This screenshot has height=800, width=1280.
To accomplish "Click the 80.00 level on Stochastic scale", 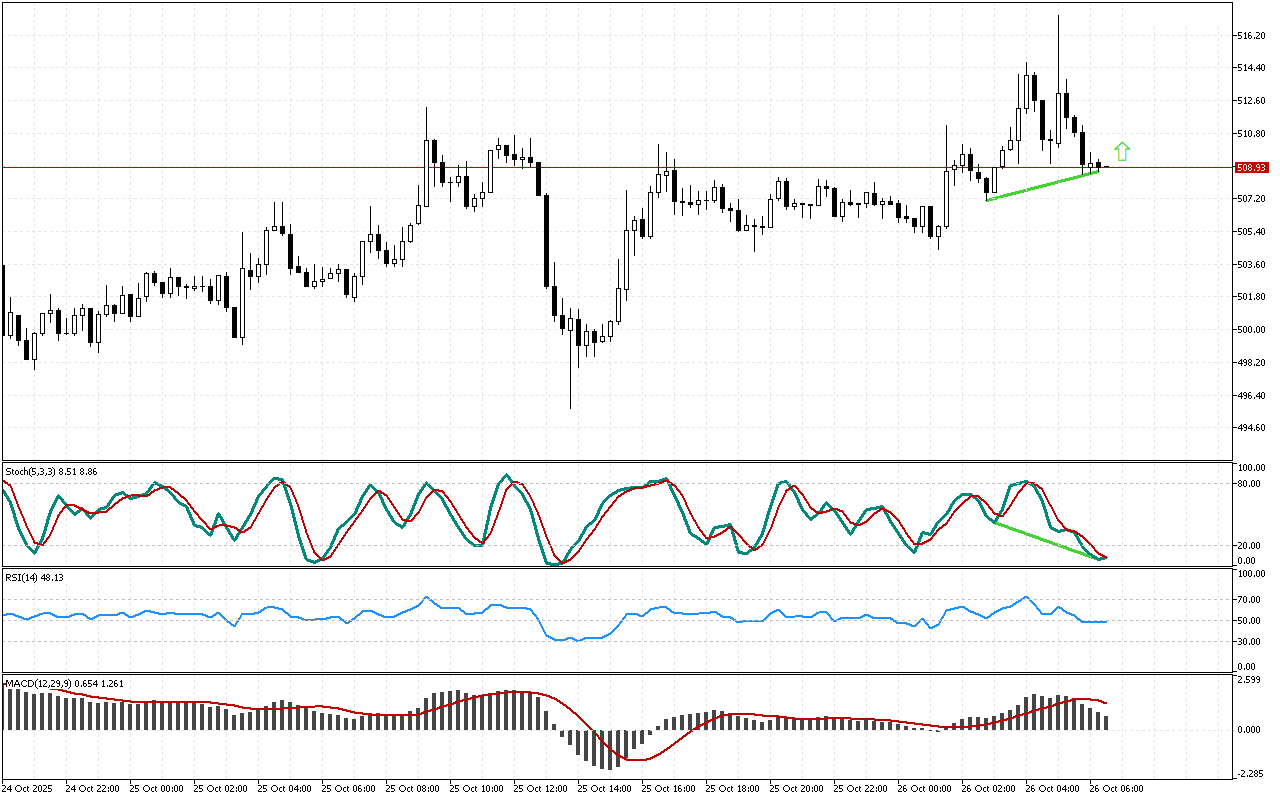I will (x=1250, y=484).
